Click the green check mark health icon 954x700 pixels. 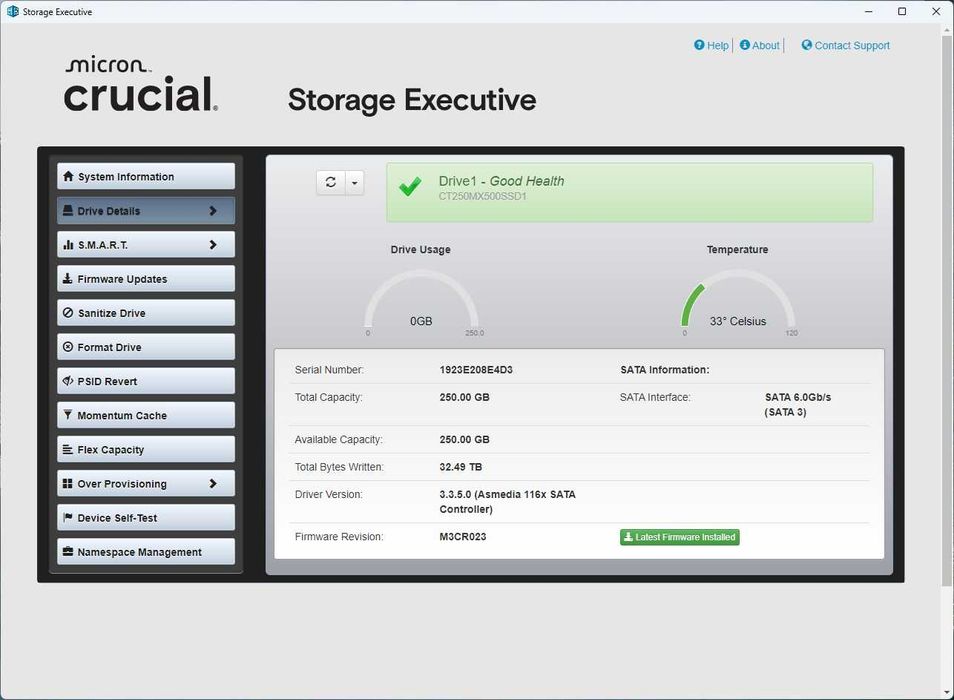tap(410, 186)
